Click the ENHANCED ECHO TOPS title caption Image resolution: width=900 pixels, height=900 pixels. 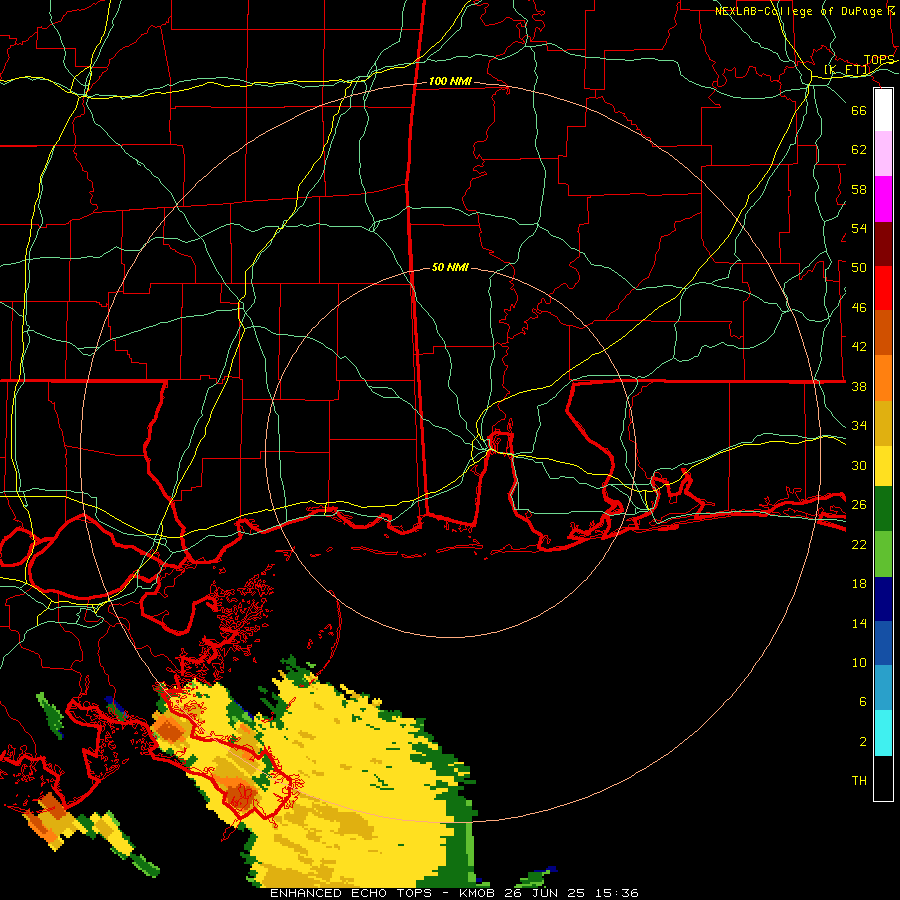(453, 893)
